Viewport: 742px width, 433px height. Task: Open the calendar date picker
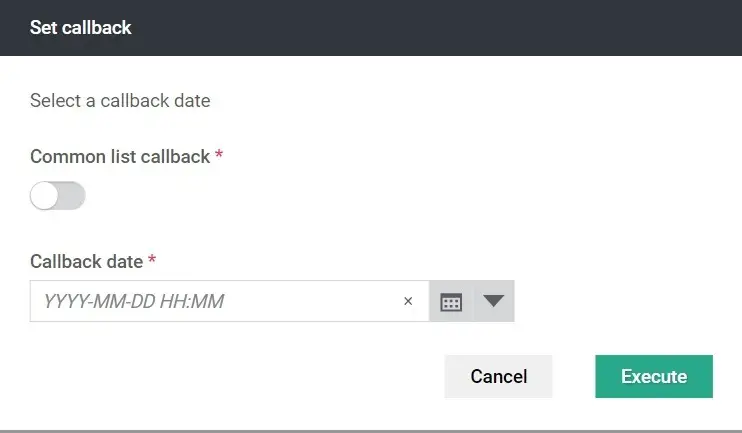click(x=451, y=302)
